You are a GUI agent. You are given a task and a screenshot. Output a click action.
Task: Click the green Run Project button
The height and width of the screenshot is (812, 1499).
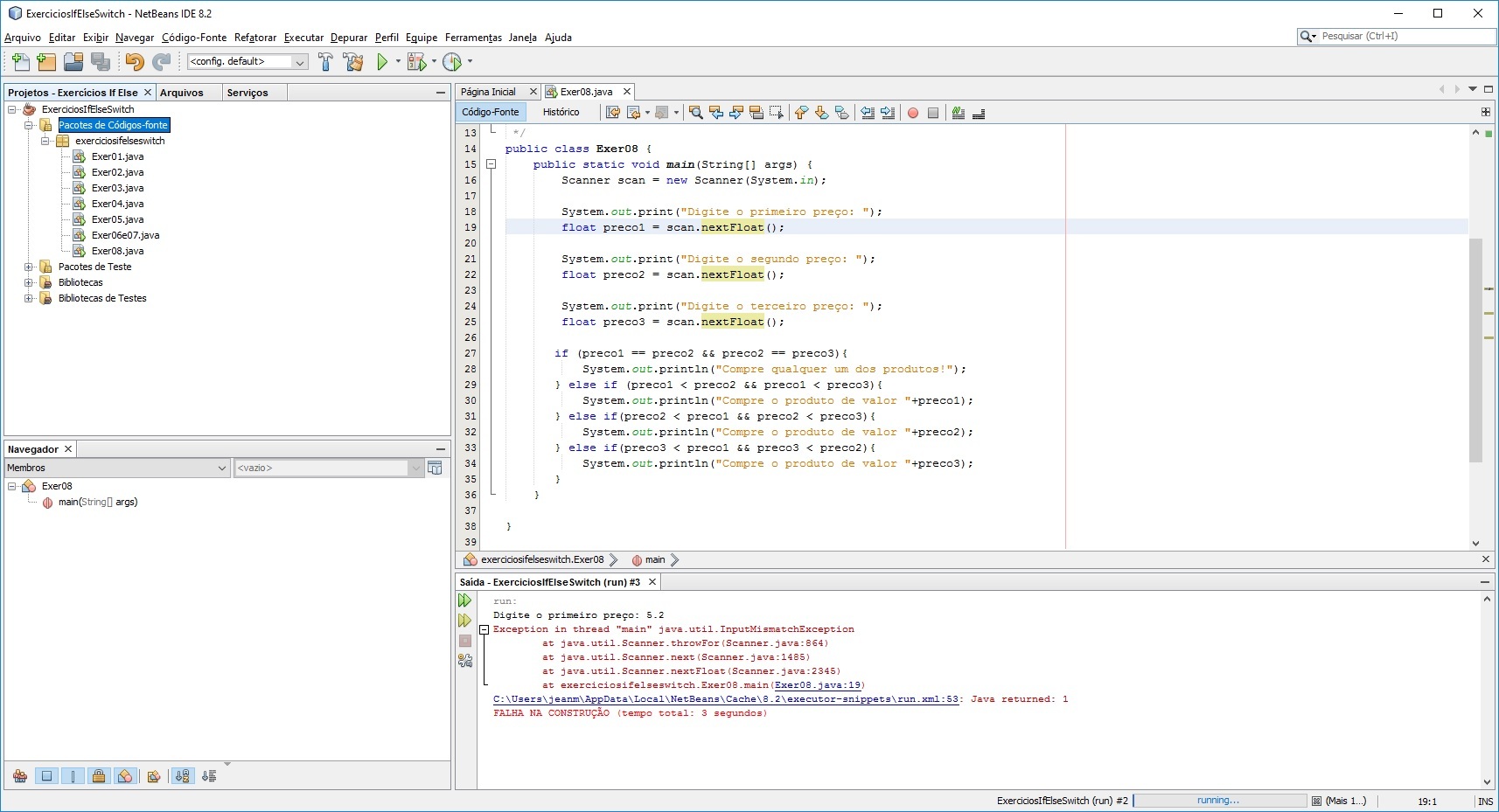382,62
